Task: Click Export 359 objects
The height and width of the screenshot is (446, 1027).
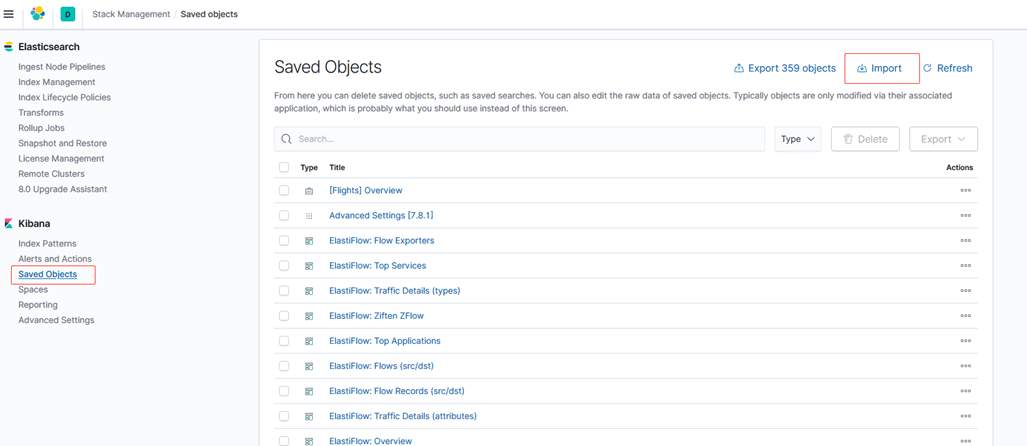Action: pyautogui.click(x=785, y=68)
